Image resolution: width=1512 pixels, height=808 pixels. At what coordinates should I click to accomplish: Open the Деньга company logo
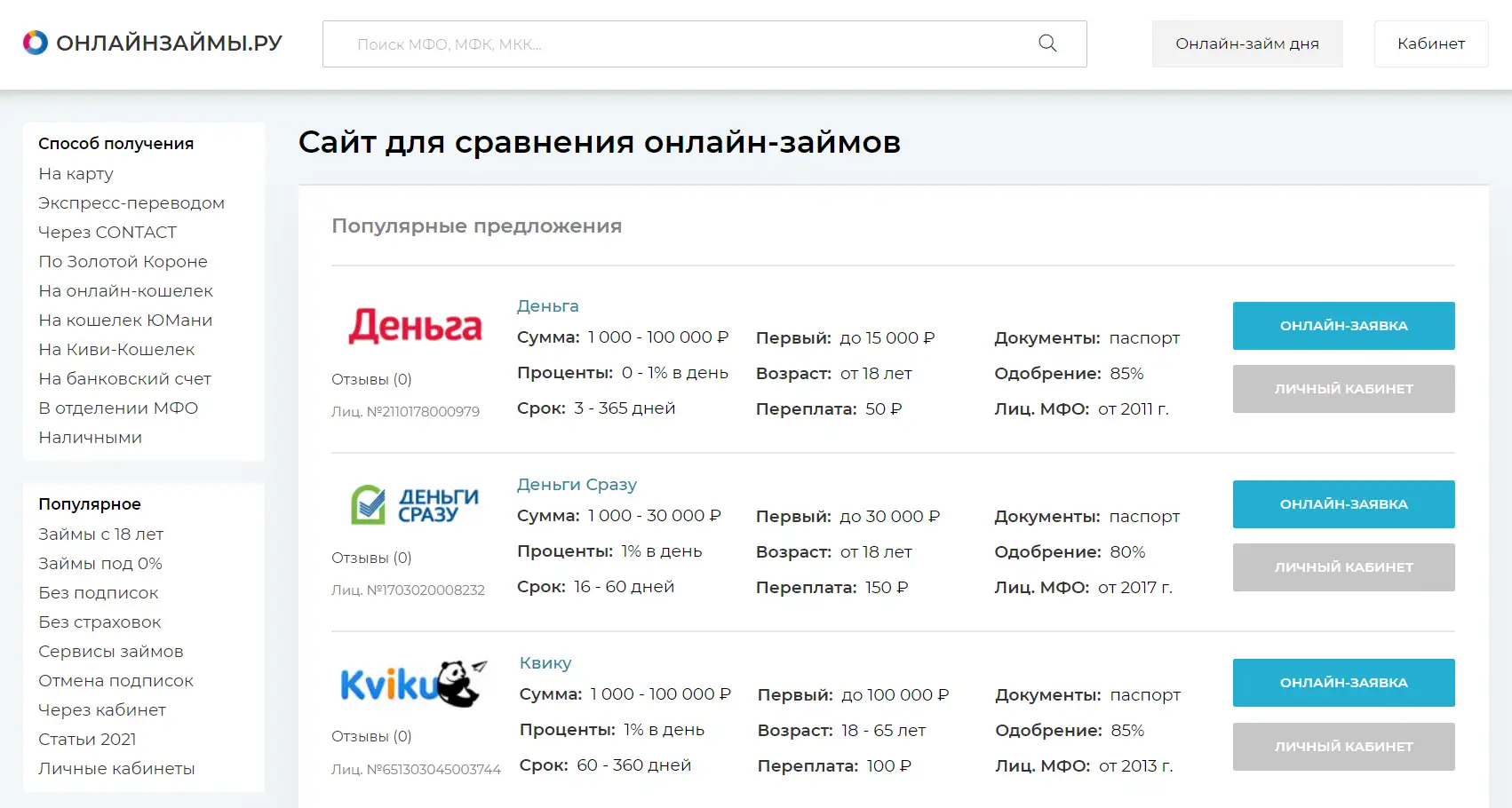pyautogui.click(x=415, y=326)
